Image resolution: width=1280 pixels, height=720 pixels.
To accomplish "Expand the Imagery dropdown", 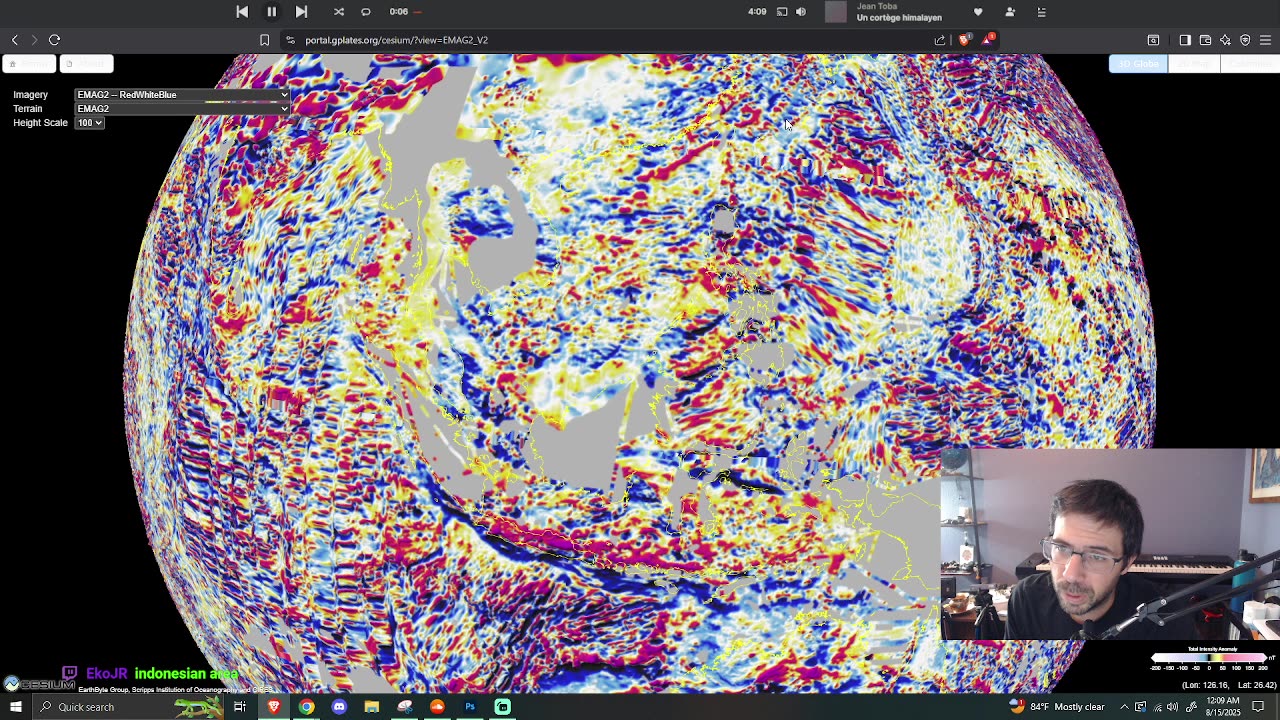I will (x=182, y=95).
